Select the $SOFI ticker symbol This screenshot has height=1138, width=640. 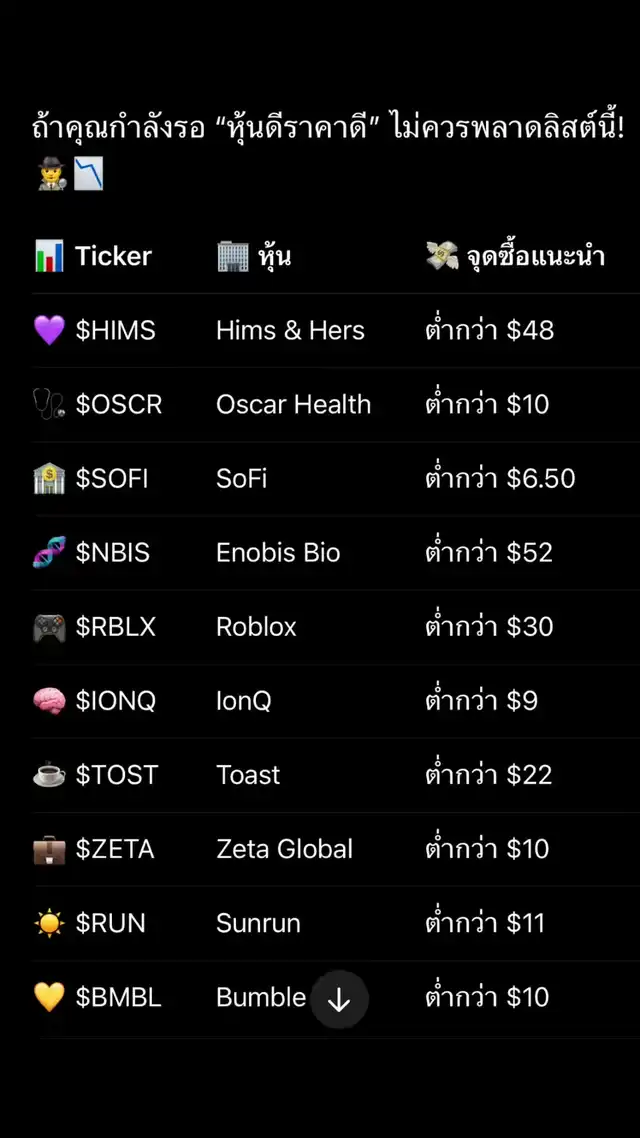click(112, 479)
